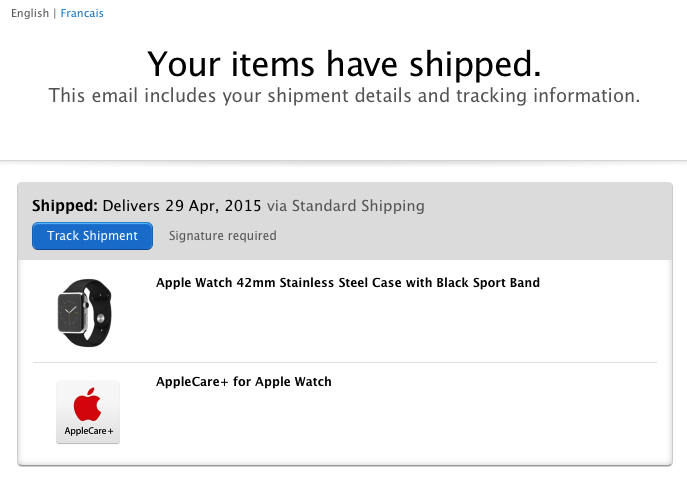Click the AppleCare+ badge icon
The width and height of the screenshot is (687, 479).
coord(88,412)
